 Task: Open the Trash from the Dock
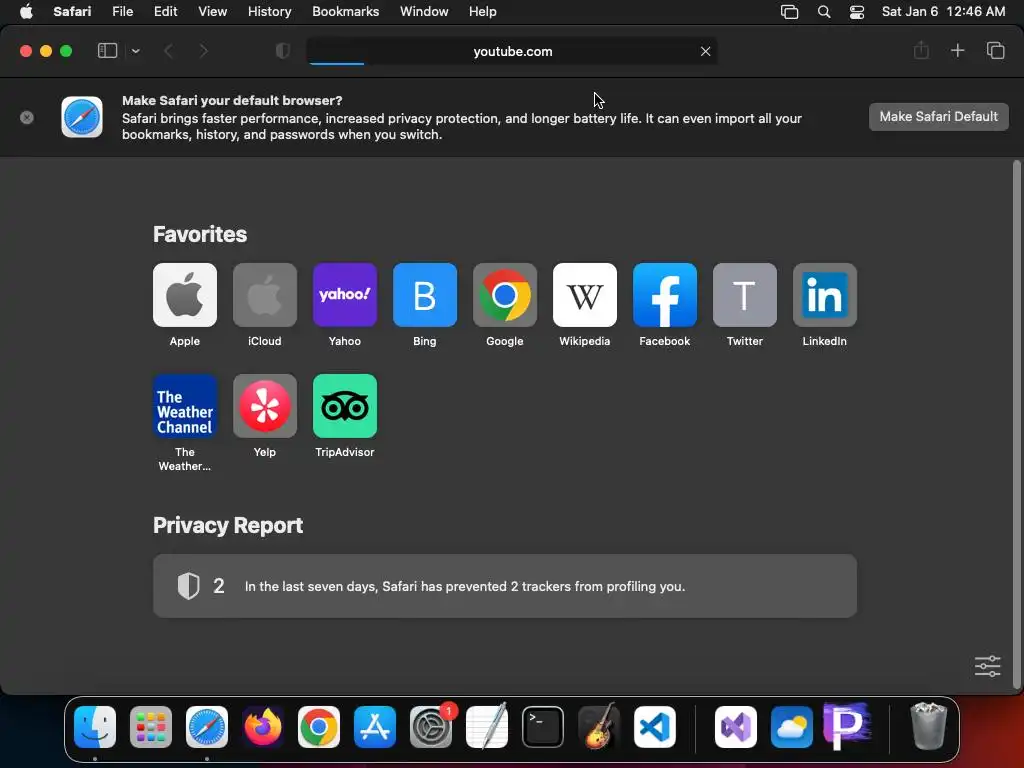click(928, 726)
